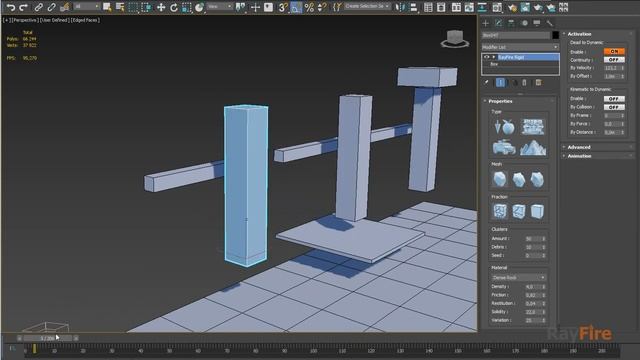Open the reference coordinate system 'View' dropdown

point(219,7)
